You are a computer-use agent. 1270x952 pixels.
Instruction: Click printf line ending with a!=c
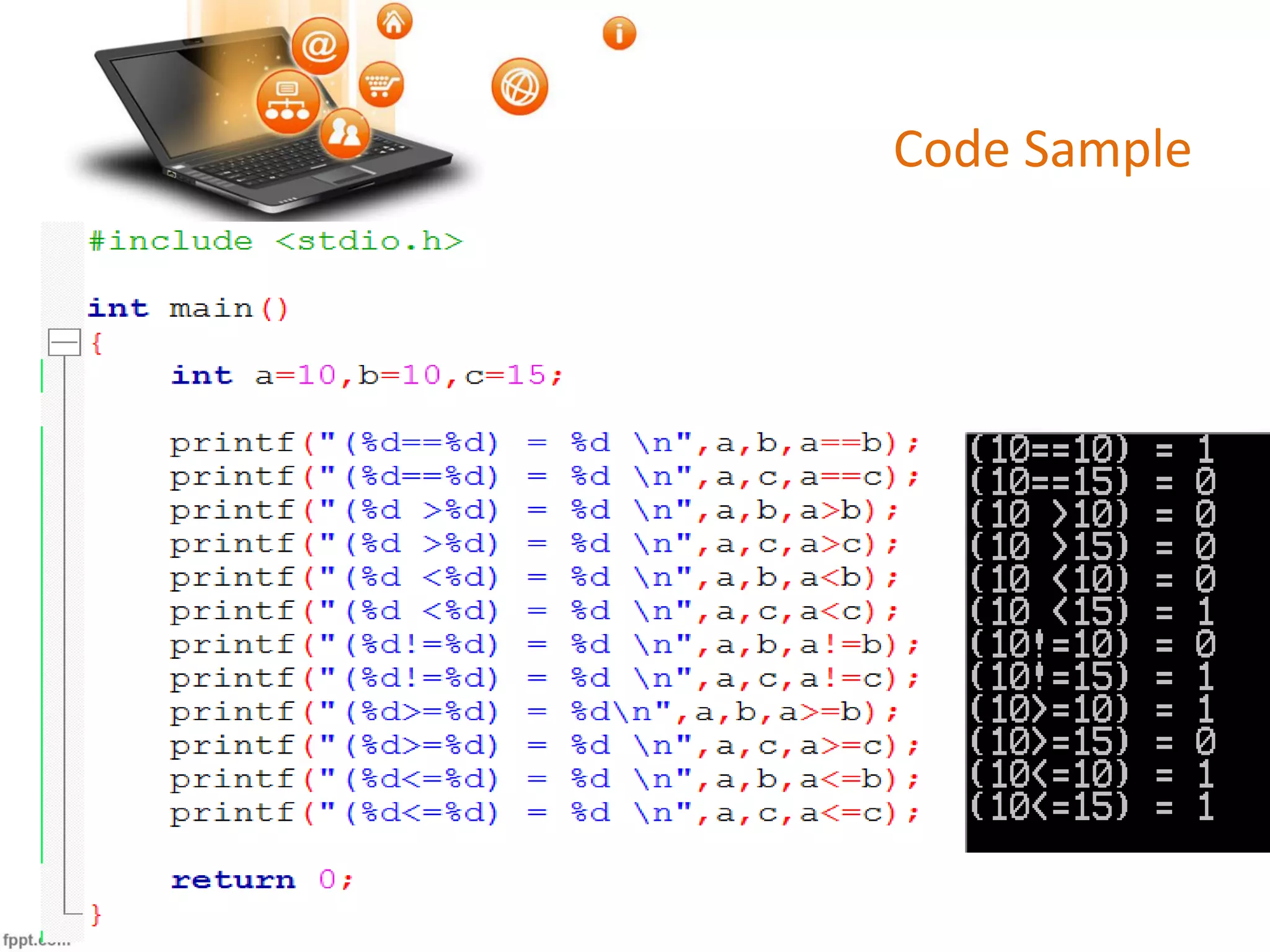(x=544, y=679)
